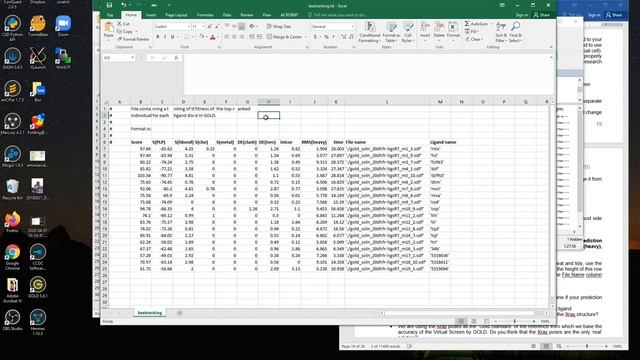The width and height of the screenshot is (640, 360).
Task: Open the File tab
Action: click(110, 15)
